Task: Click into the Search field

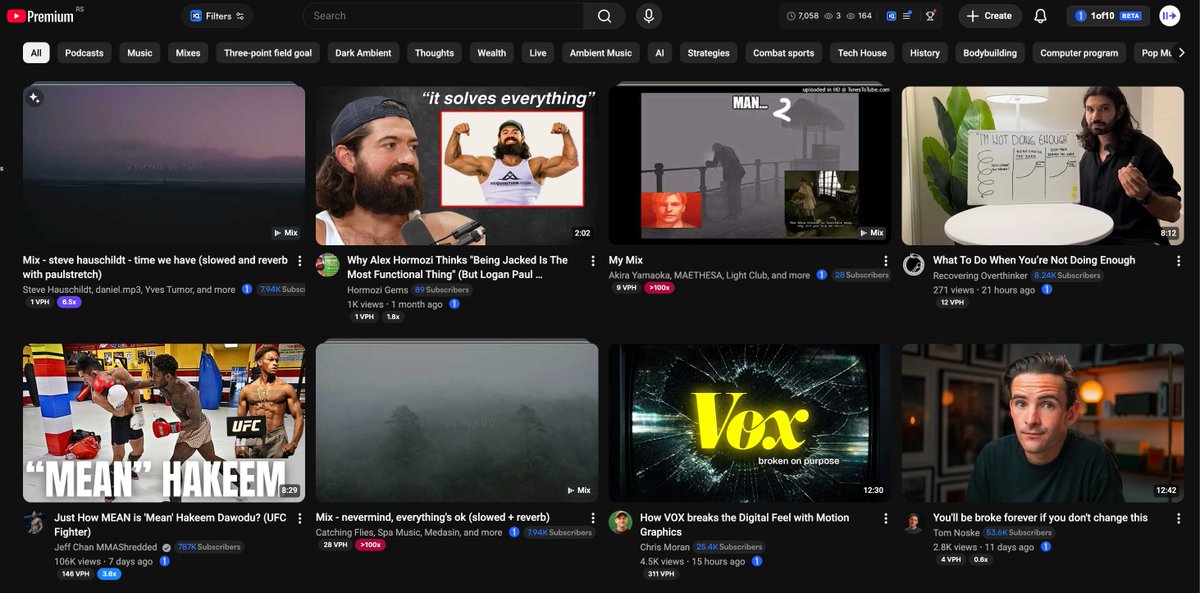Action: coord(443,16)
